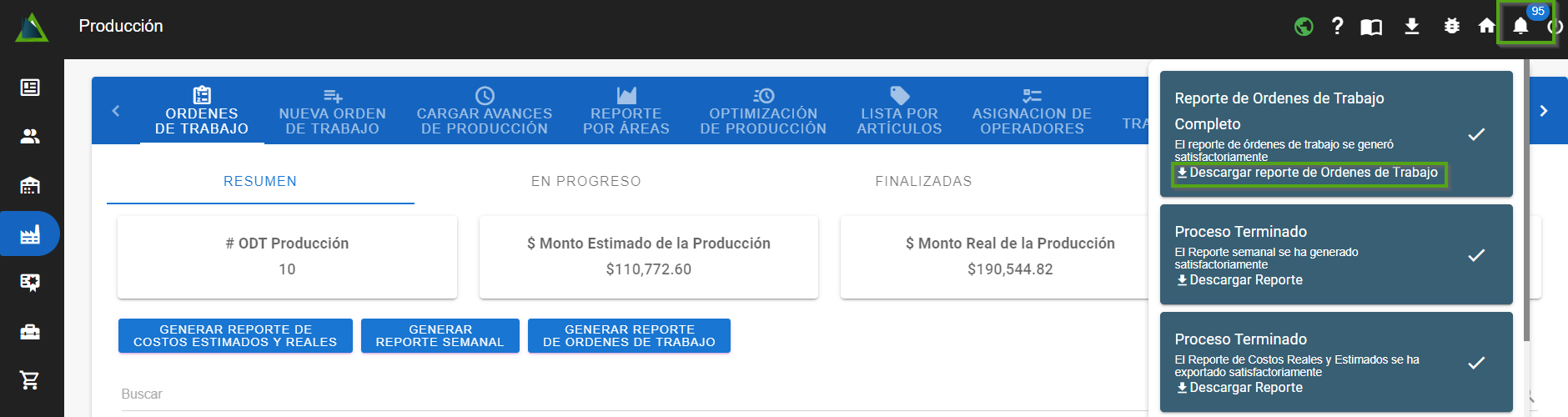The height and width of the screenshot is (417, 1568).
Task: Open the users sidebar icon
Action: [30, 136]
